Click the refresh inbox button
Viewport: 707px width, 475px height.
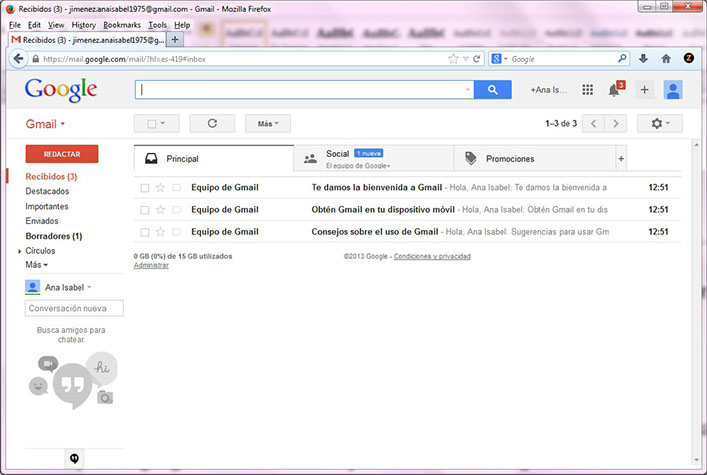tap(212, 124)
